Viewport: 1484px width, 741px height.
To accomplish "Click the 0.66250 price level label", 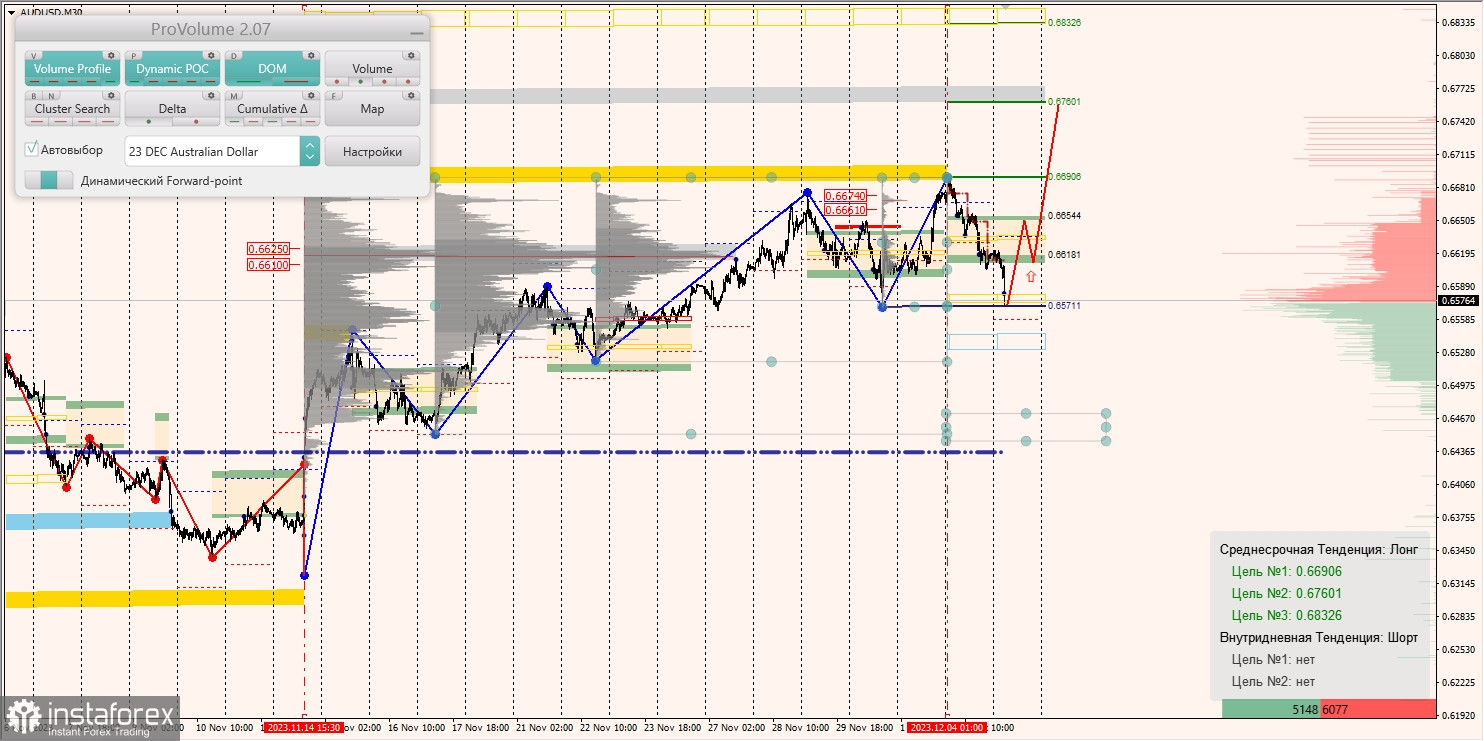I will (270, 248).
